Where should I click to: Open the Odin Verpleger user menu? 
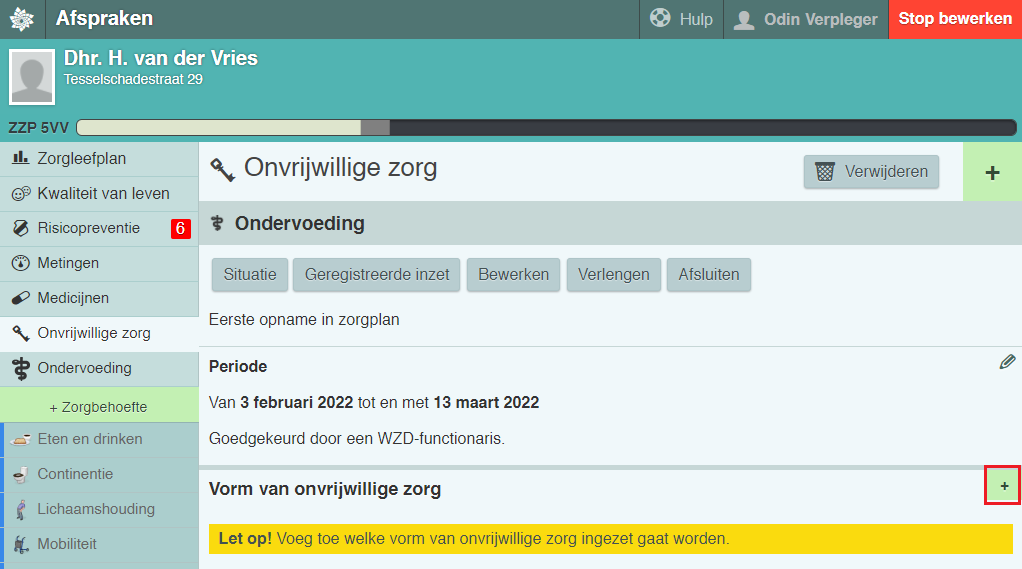[x=805, y=19]
